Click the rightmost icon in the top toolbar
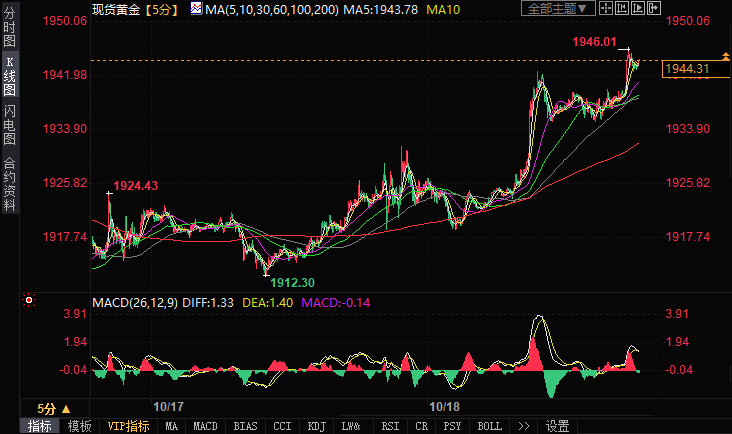This screenshot has height=434, width=732. click(x=655, y=9)
